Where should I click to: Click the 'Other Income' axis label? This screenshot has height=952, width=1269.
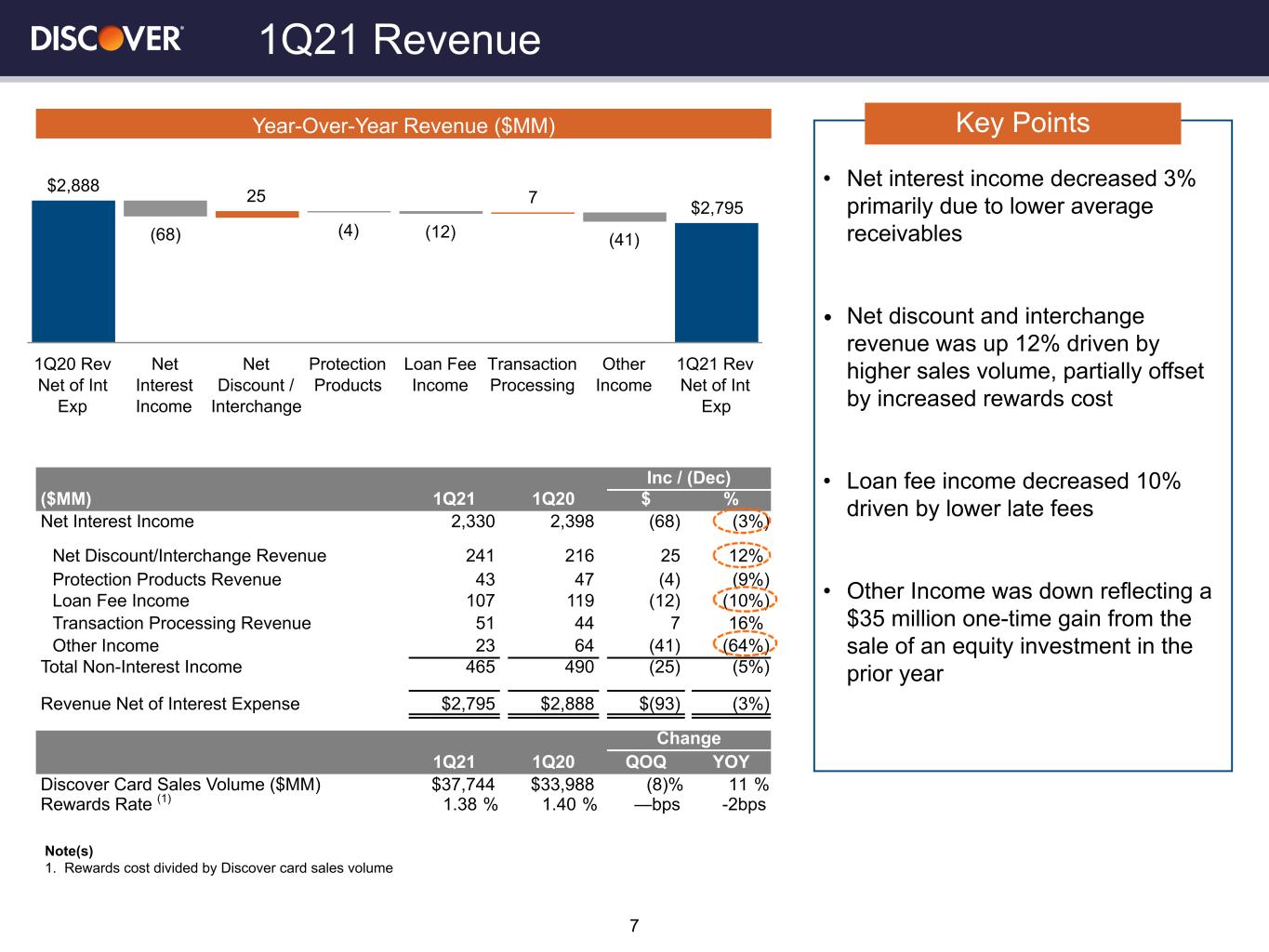click(x=624, y=375)
